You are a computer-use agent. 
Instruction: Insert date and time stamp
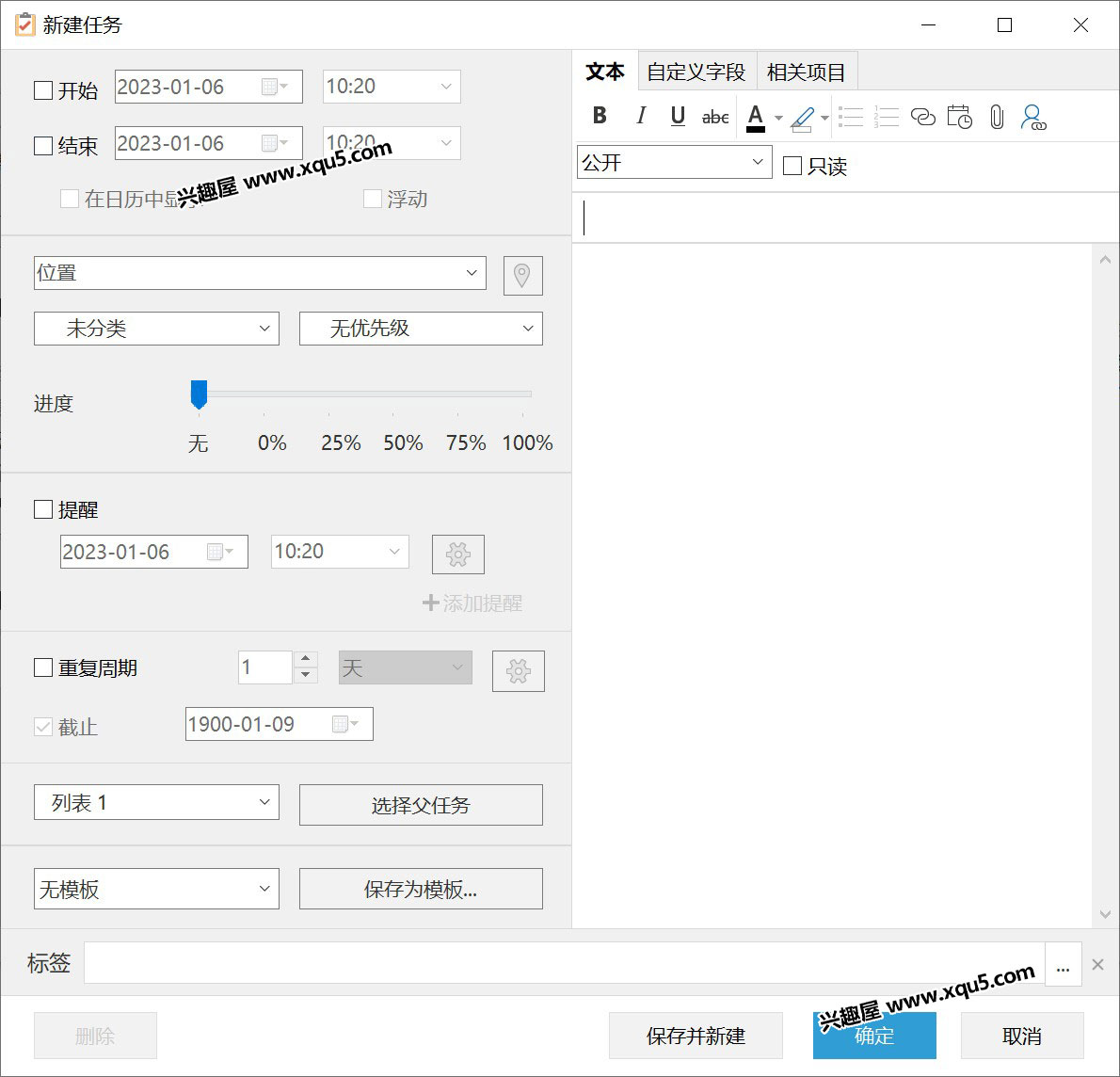959,117
